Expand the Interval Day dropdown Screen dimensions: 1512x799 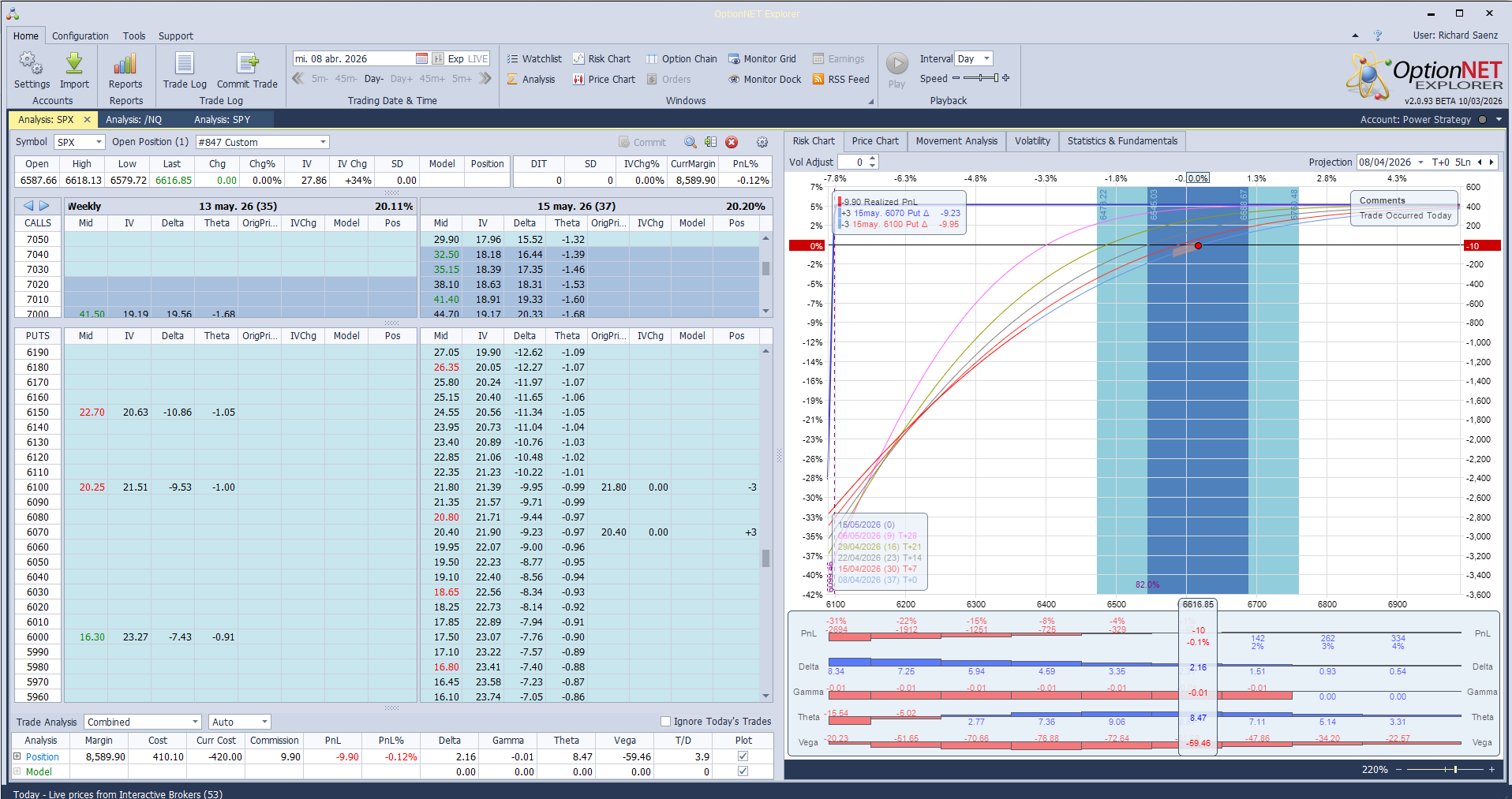click(x=986, y=59)
